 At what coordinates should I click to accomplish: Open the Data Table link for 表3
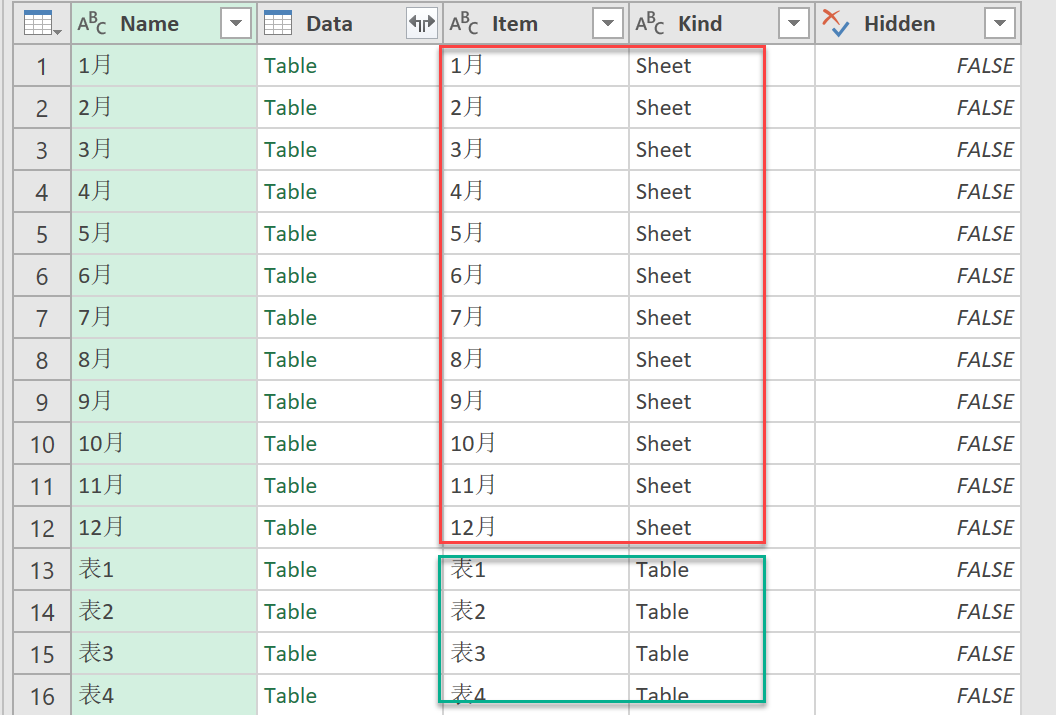[290, 654]
